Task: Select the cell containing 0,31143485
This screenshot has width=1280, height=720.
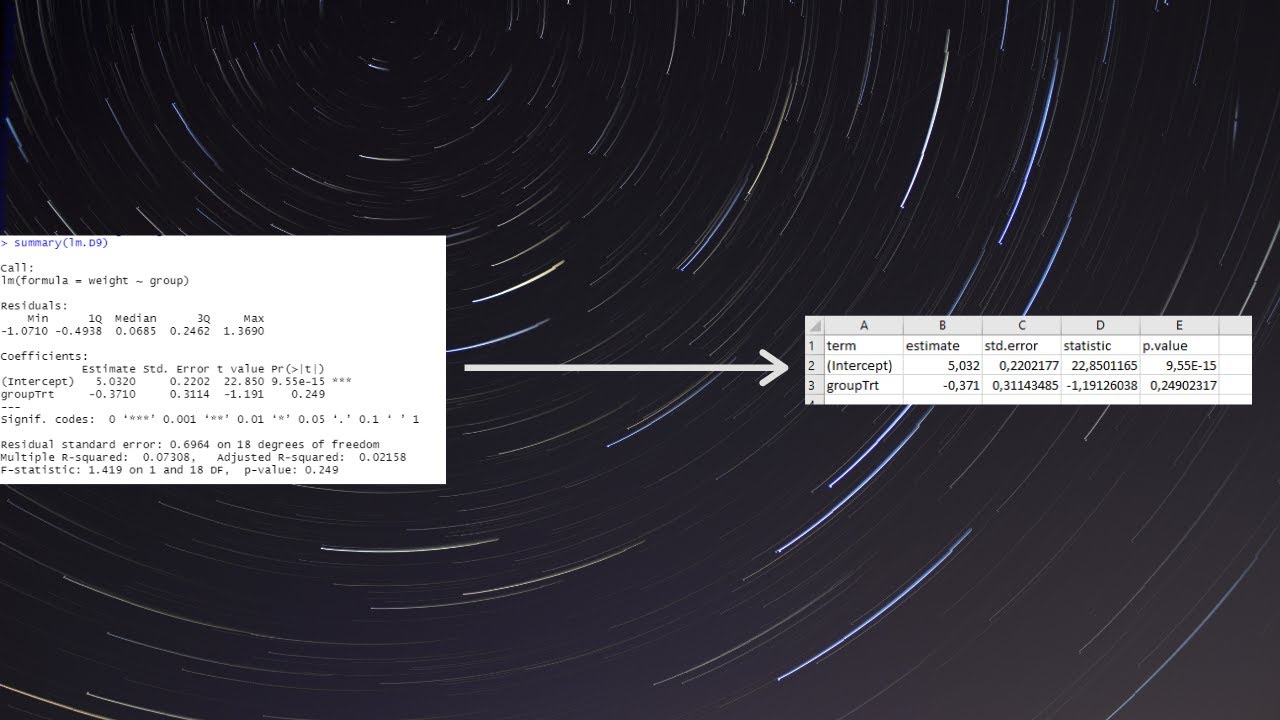Action: [x=1021, y=384]
